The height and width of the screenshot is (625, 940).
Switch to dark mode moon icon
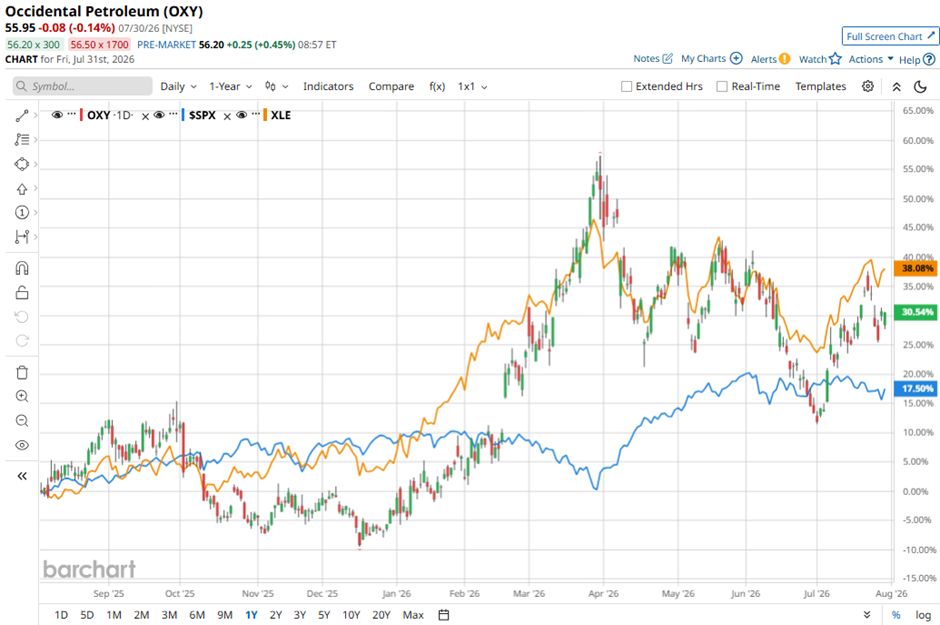click(x=920, y=87)
